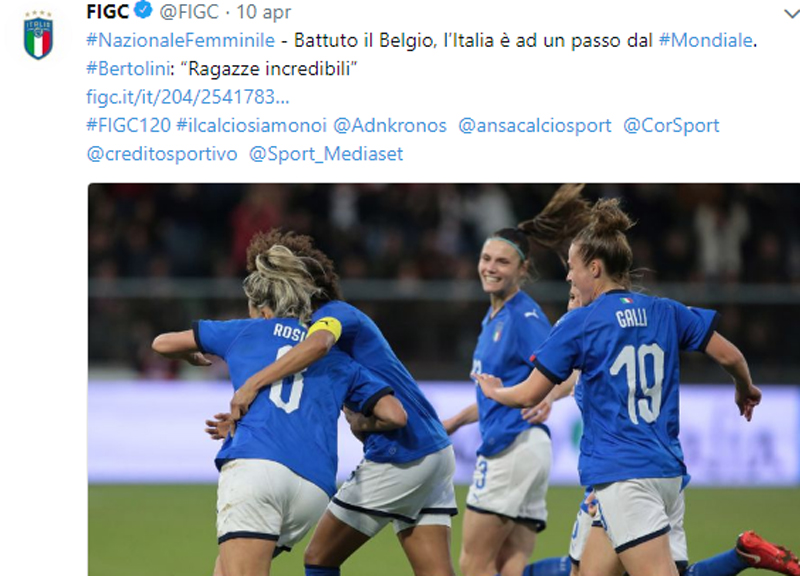Open the @Sport_Mediaset mention
The image size is (800, 576).
point(326,154)
